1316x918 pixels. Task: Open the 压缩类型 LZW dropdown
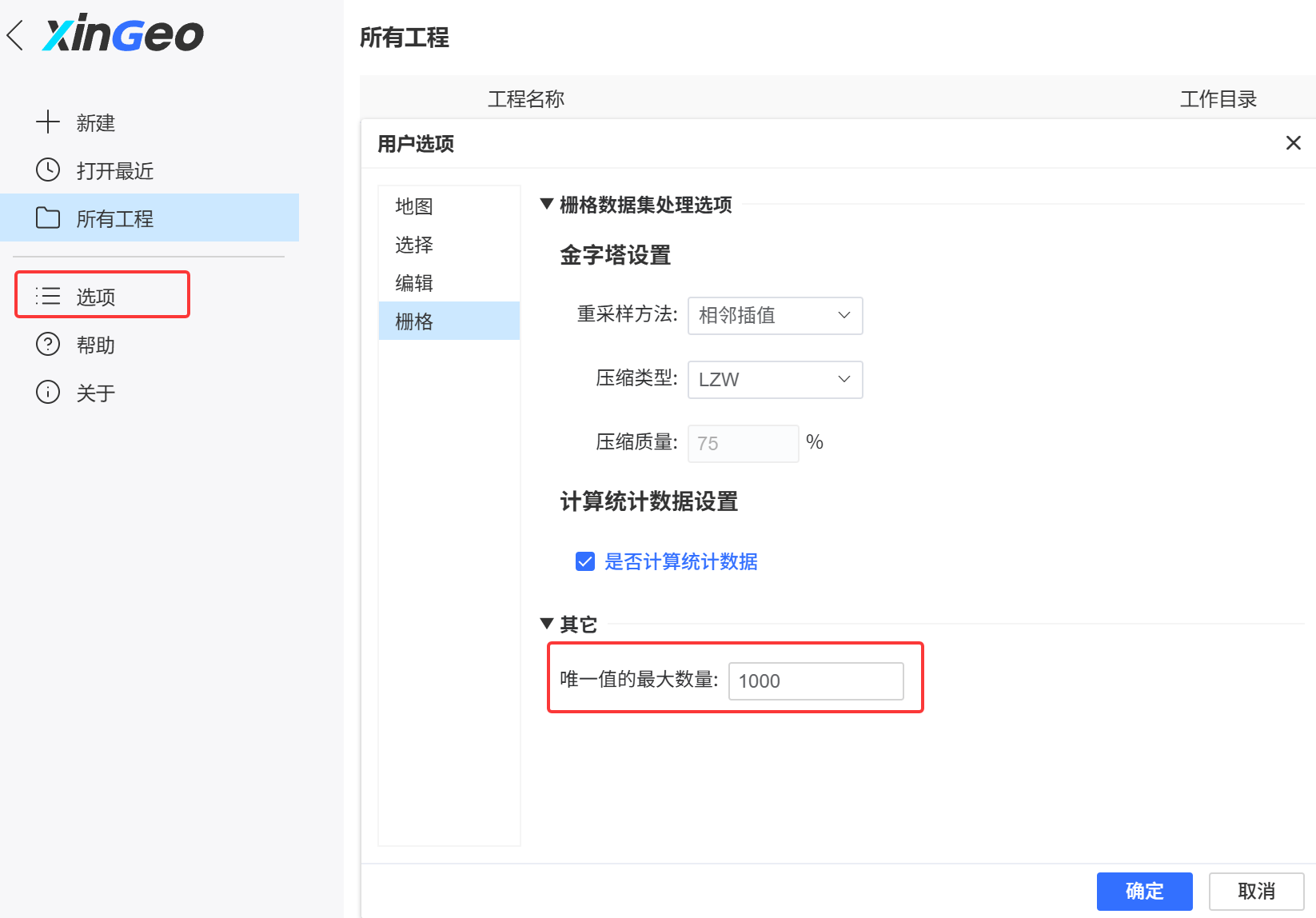[x=773, y=379]
